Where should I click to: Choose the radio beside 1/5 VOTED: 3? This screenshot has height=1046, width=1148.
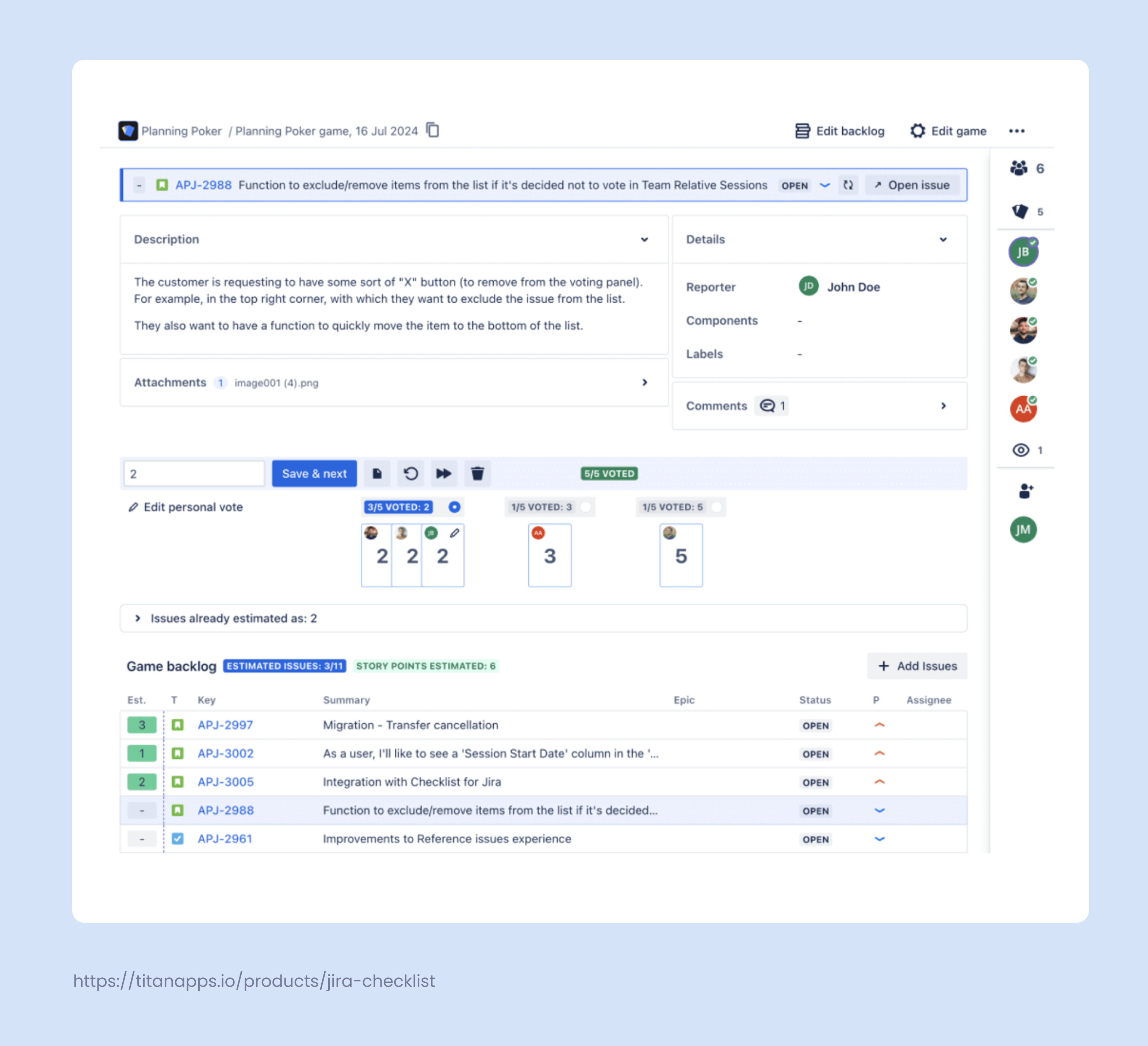(586, 507)
